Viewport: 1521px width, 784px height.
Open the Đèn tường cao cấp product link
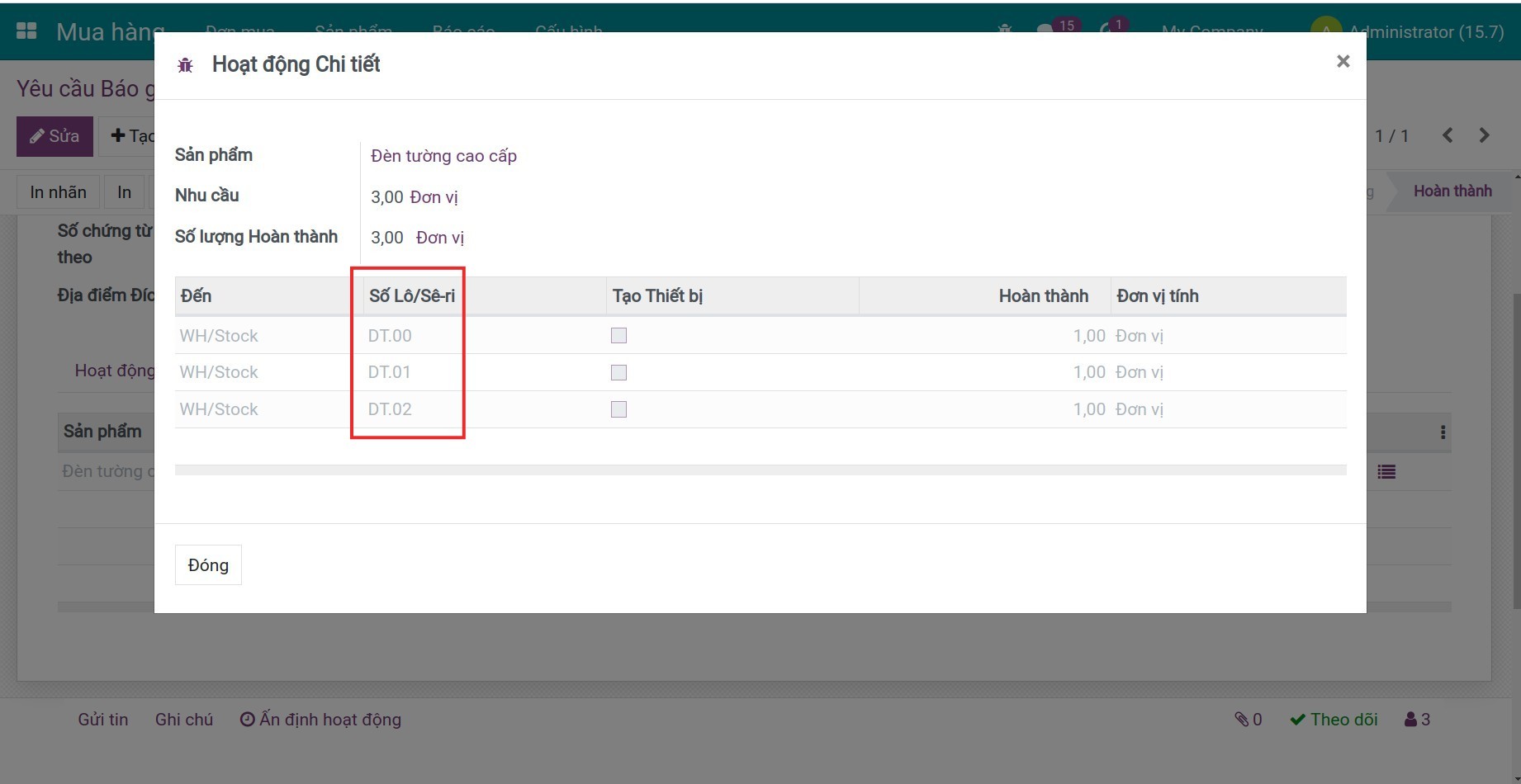[443, 156]
